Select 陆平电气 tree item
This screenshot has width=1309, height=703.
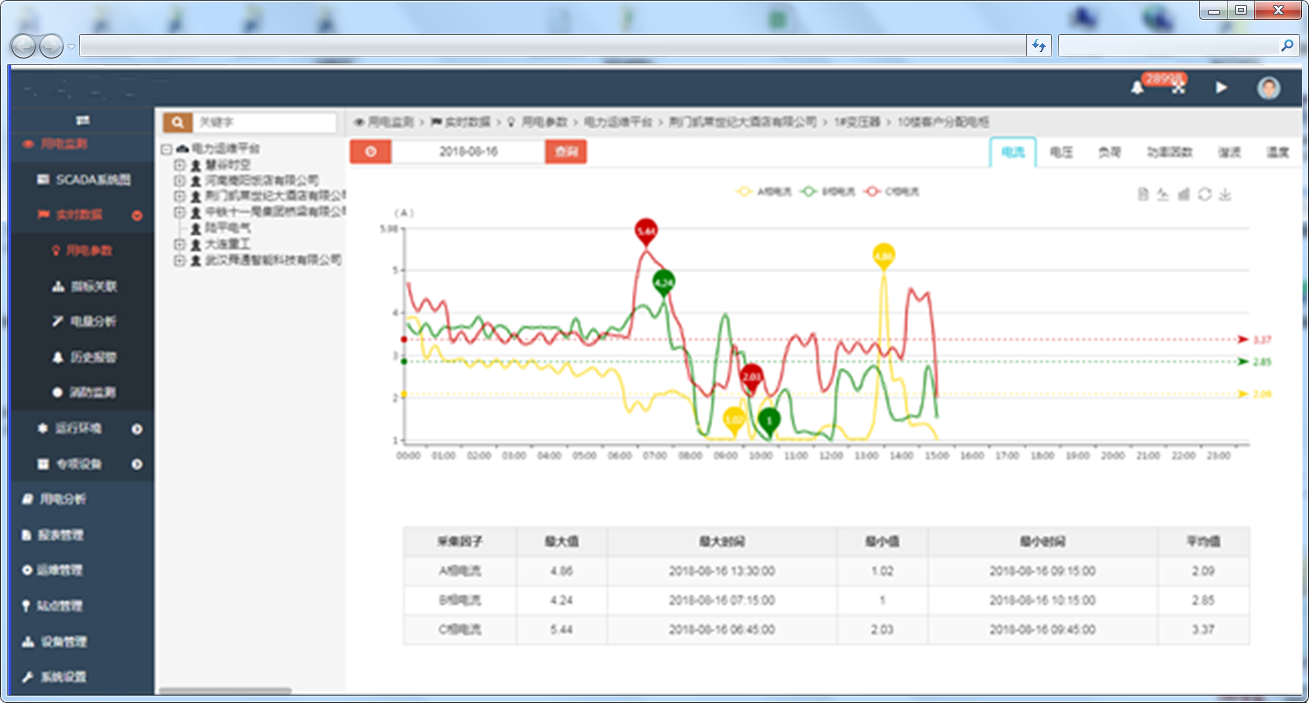[228, 228]
